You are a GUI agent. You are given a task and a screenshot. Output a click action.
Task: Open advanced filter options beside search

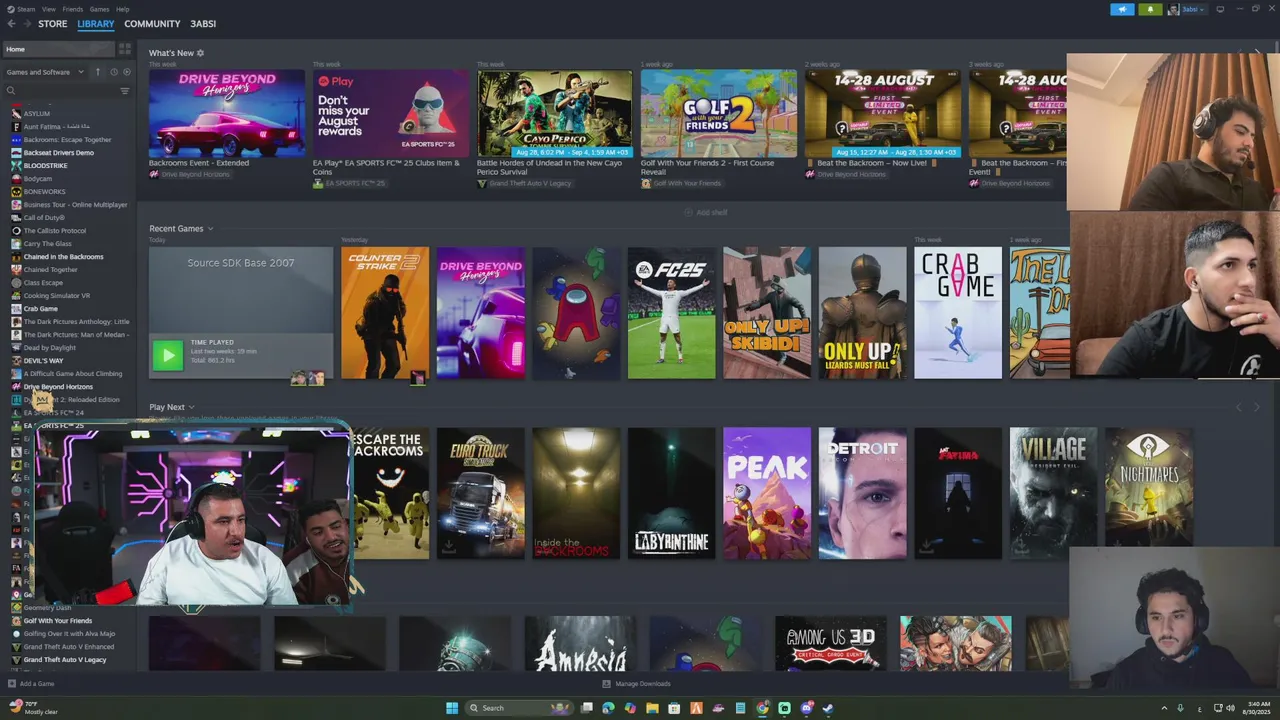click(125, 91)
